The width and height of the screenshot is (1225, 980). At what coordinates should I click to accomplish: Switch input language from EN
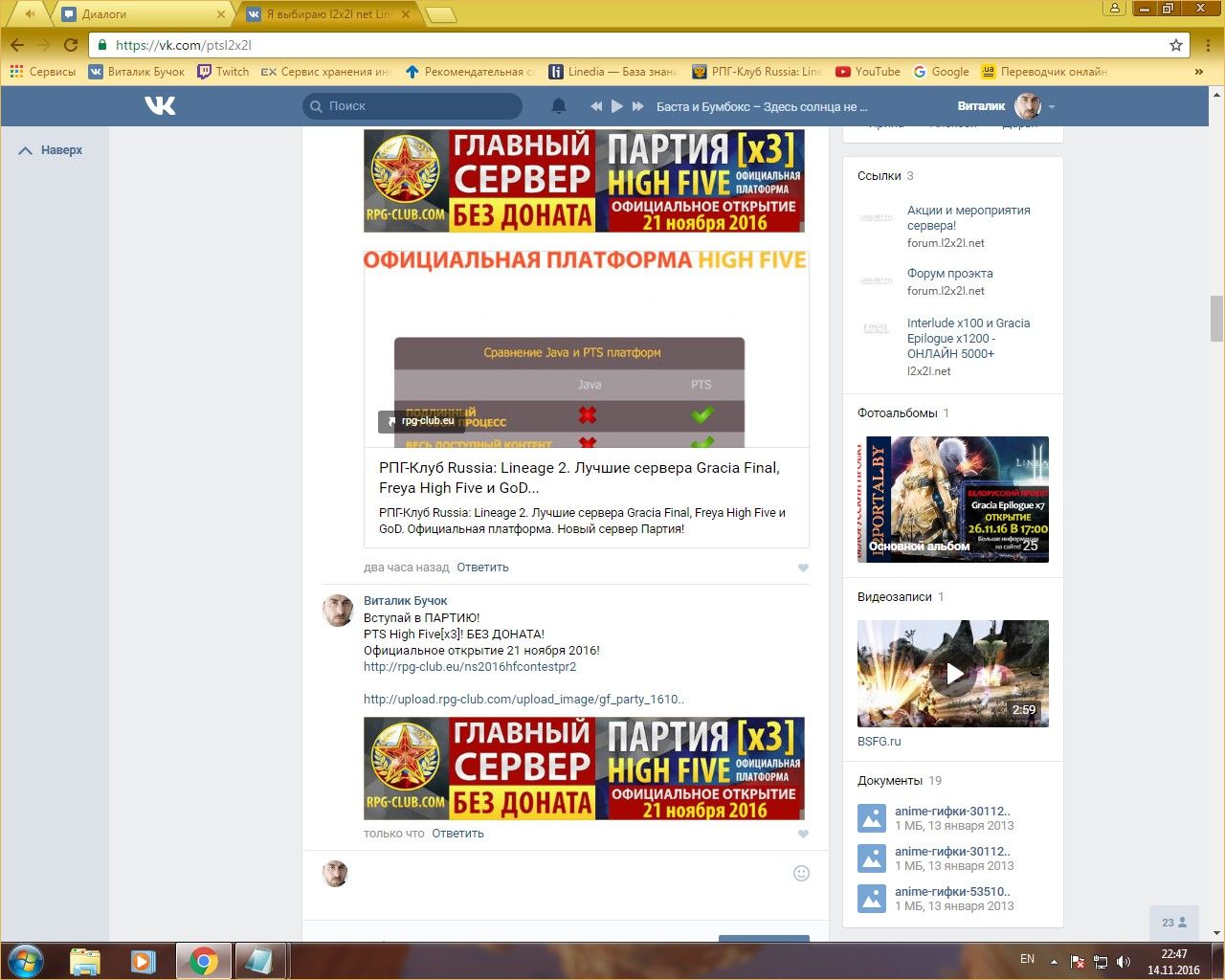pos(1027,959)
